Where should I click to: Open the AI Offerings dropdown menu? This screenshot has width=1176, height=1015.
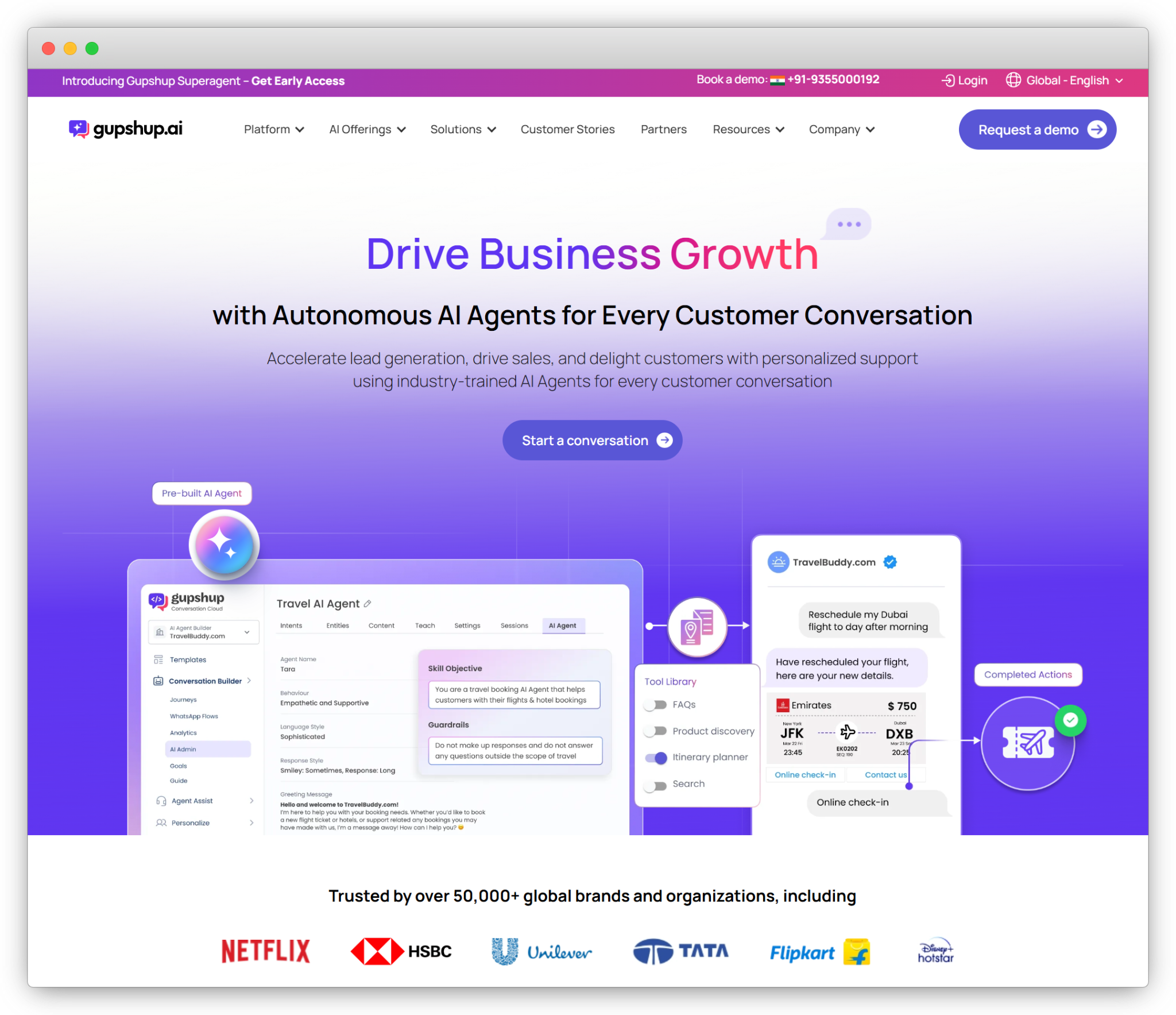pos(367,129)
